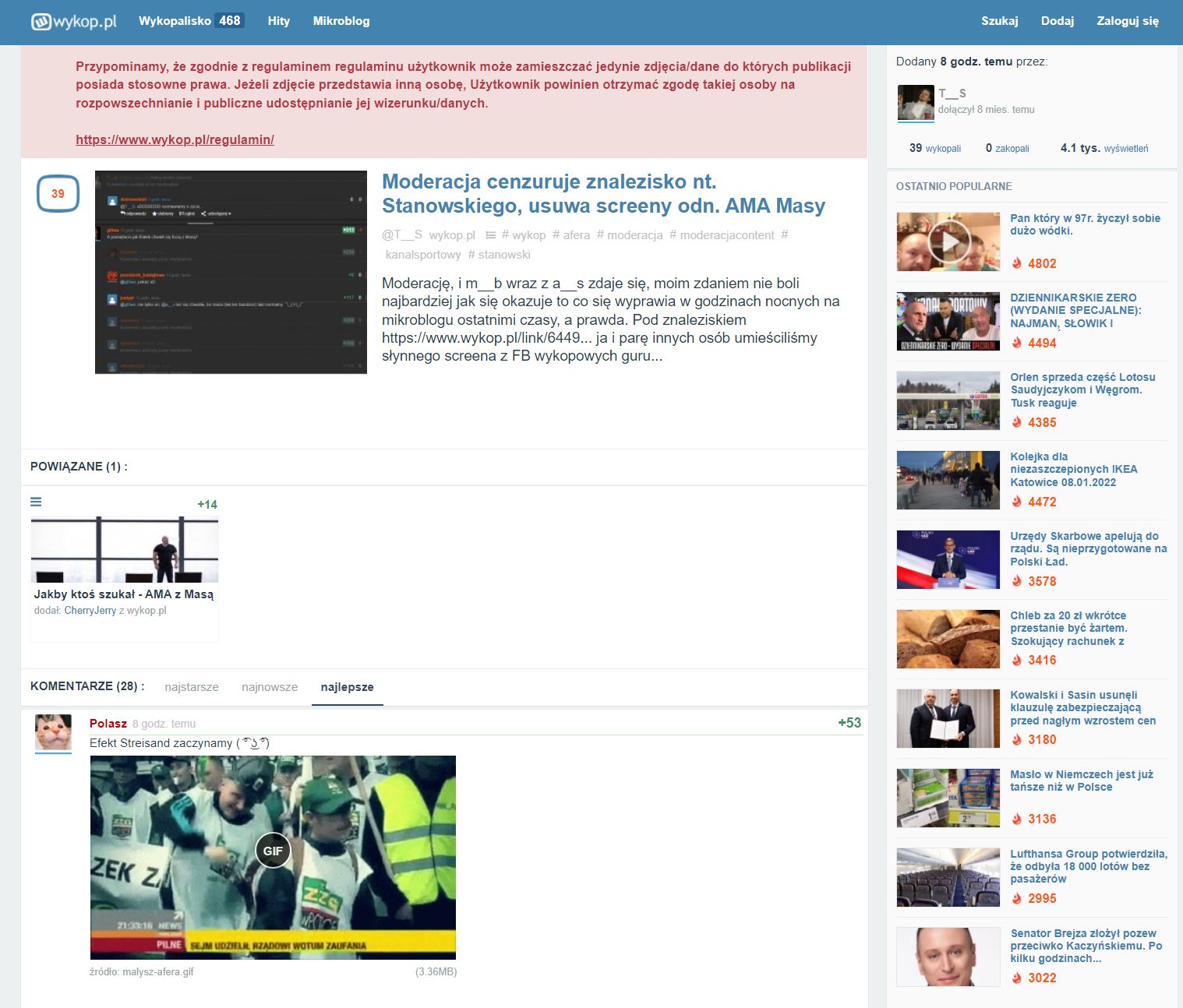
Task: Open Lufthansa Group potwierdziła headline
Action: (x=1089, y=866)
